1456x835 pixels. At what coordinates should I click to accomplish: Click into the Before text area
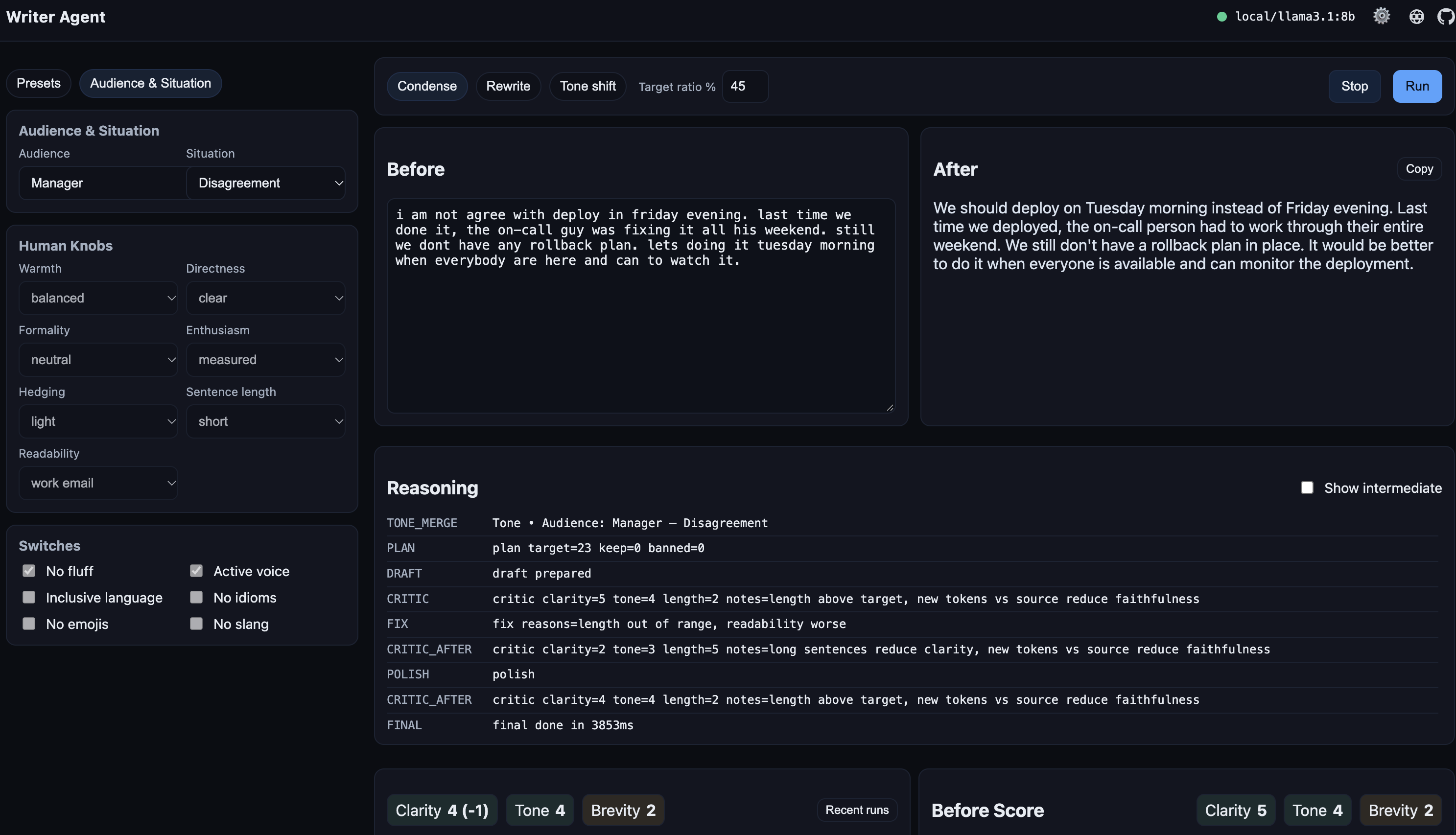click(x=640, y=306)
